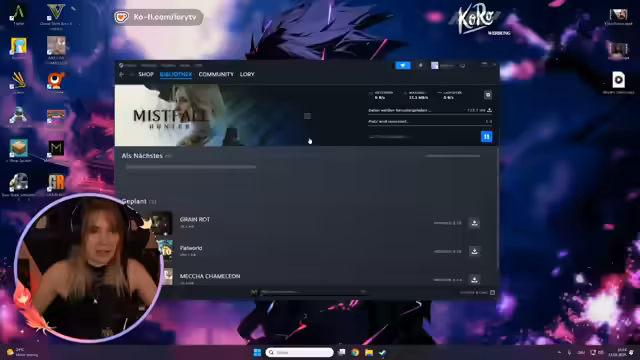
Task: Open the Steam account avatar menu
Action: (x=435, y=66)
